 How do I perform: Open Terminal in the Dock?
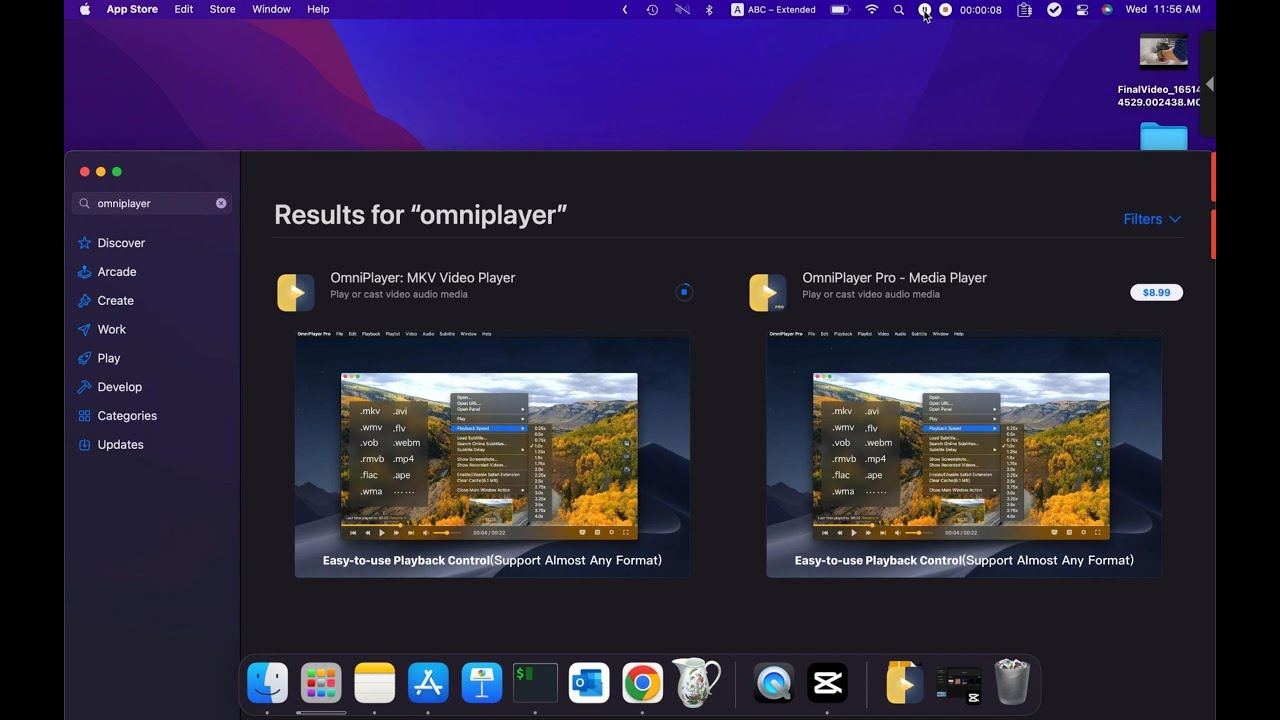535,684
